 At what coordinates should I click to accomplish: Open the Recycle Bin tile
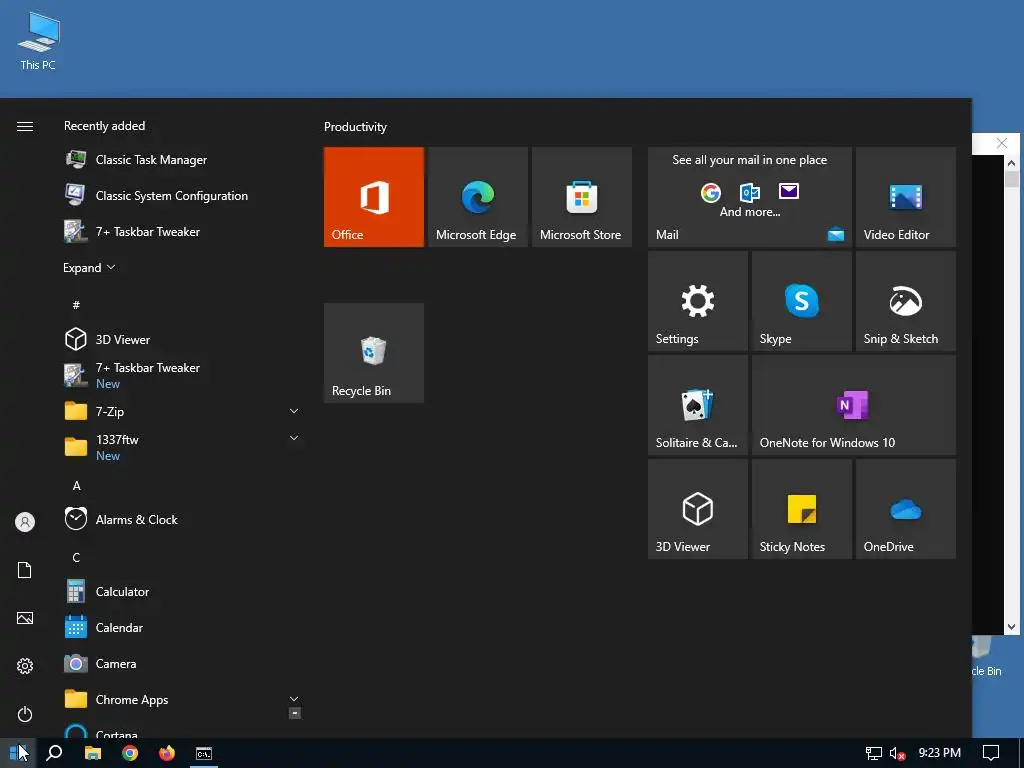click(374, 353)
